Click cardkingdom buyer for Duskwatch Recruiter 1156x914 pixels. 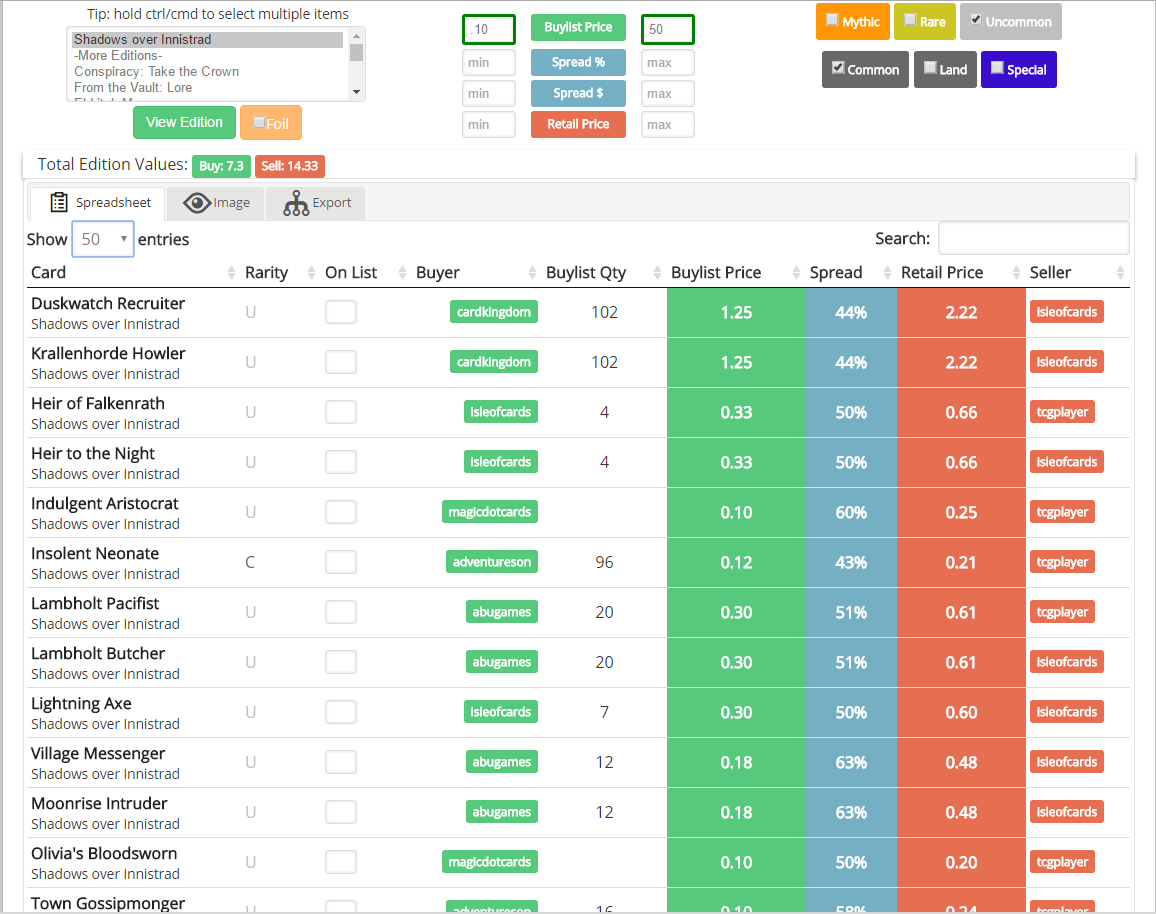[x=493, y=312]
